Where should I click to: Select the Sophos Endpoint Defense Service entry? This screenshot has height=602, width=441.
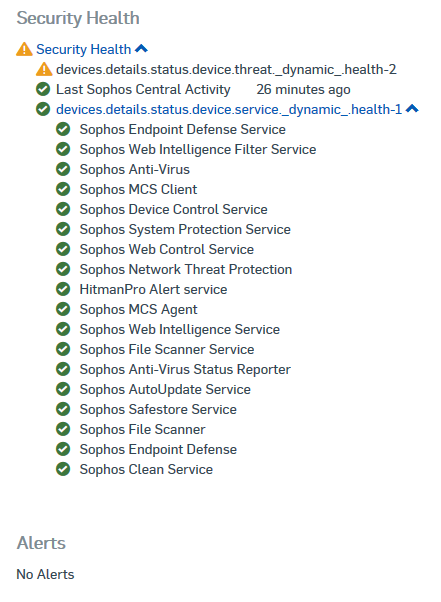coord(183,129)
